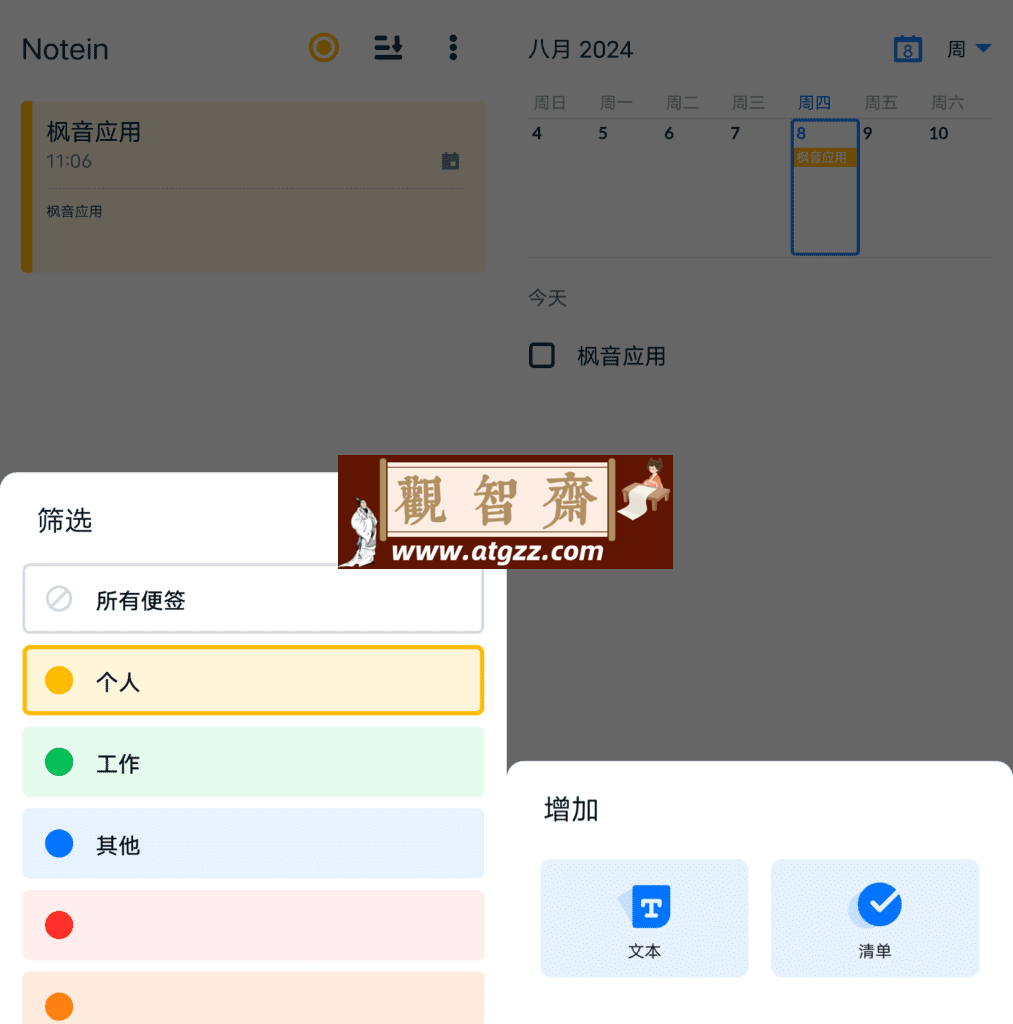The width and height of the screenshot is (1013, 1024).
Task: Filter by 所有便签
Action: pyautogui.click(x=253, y=599)
